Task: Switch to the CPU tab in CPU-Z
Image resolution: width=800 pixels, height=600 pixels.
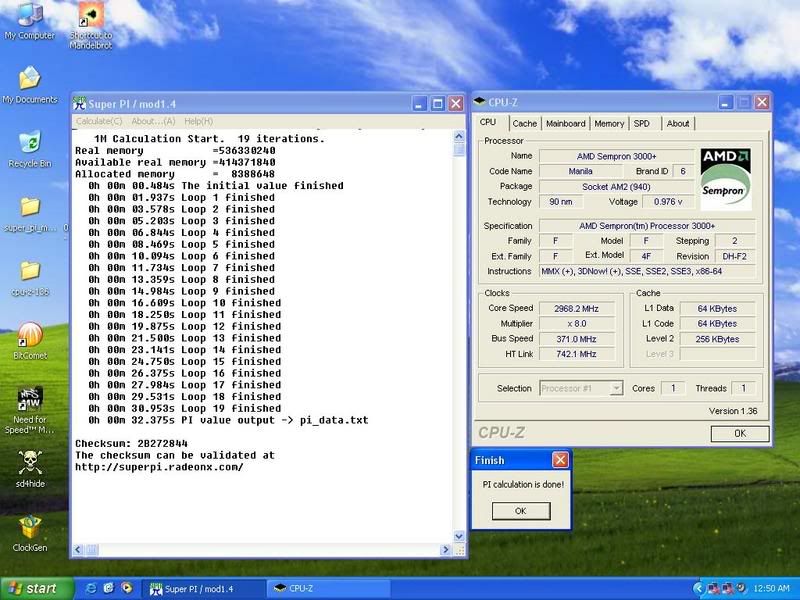Action: [x=488, y=122]
